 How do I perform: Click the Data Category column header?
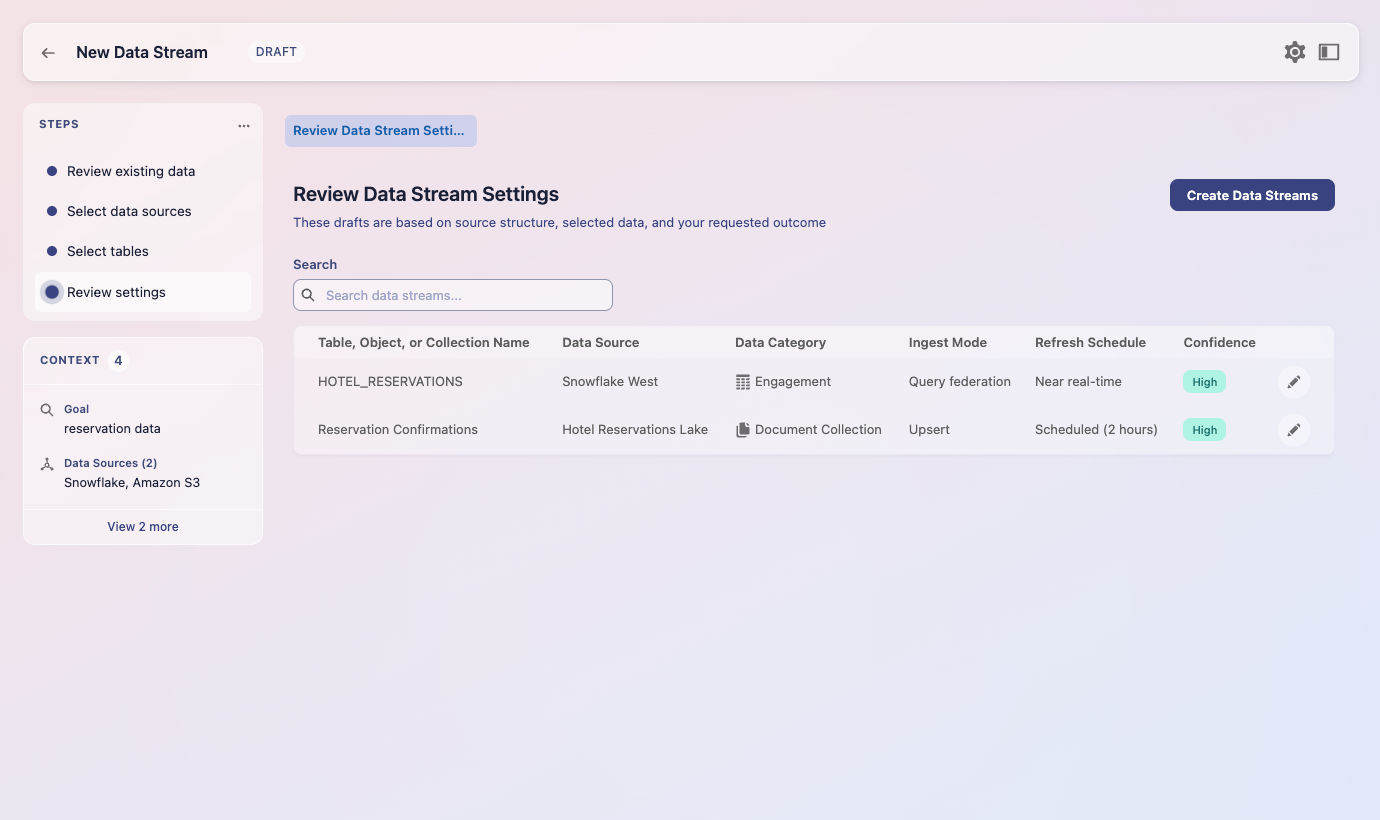pyautogui.click(x=781, y=342)
